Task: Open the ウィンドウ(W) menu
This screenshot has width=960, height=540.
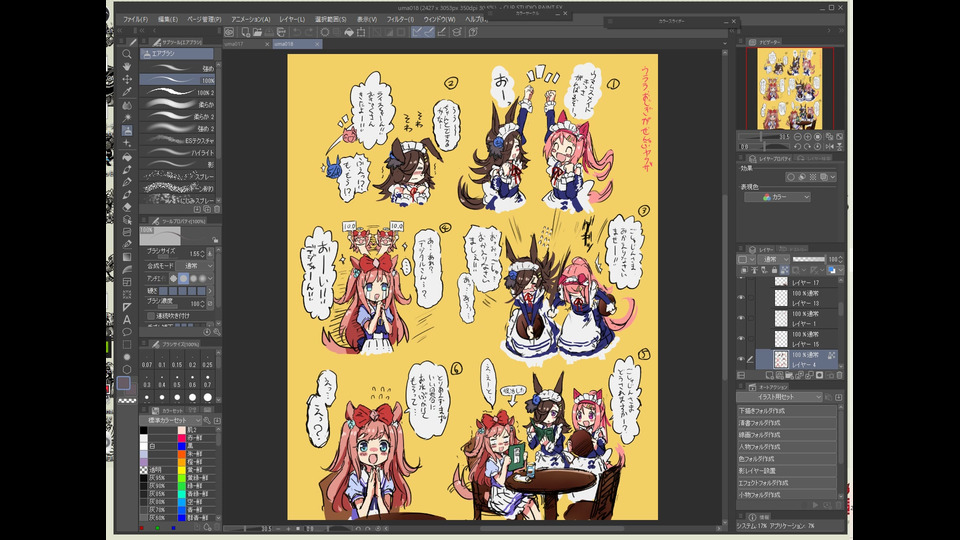Action: [x=439, y=20]
